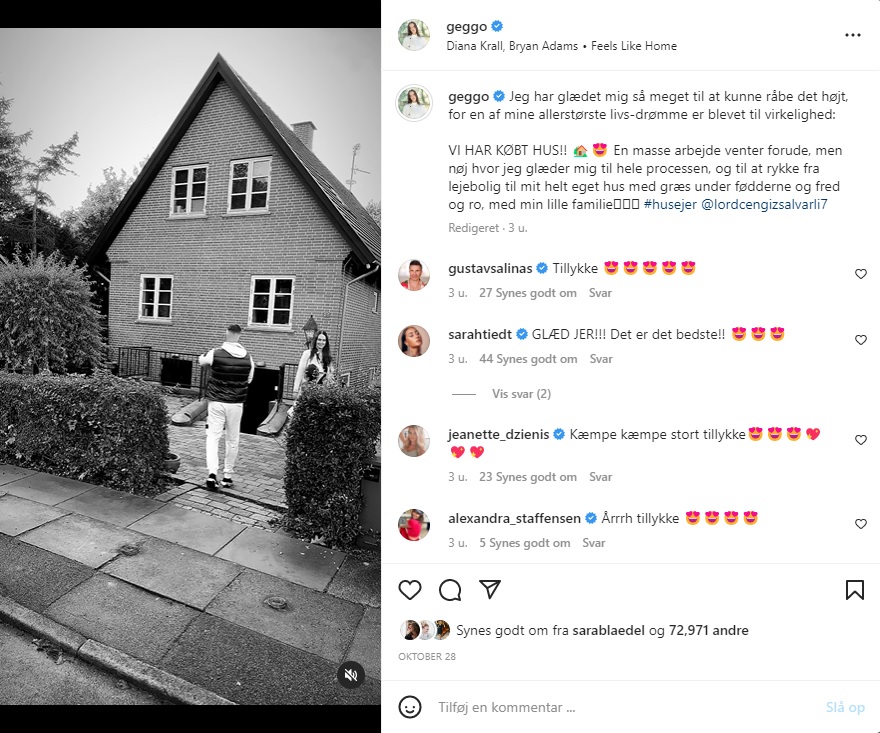The height and width of the screenshot is (733, 880).
Task: Open the three-dot more options menu
Action: point(852,35)
